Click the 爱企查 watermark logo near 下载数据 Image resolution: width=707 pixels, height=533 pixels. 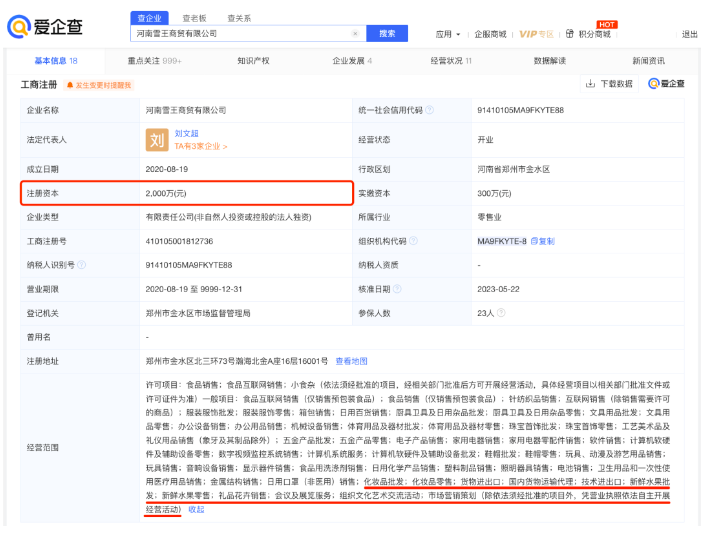click(666, 83)
